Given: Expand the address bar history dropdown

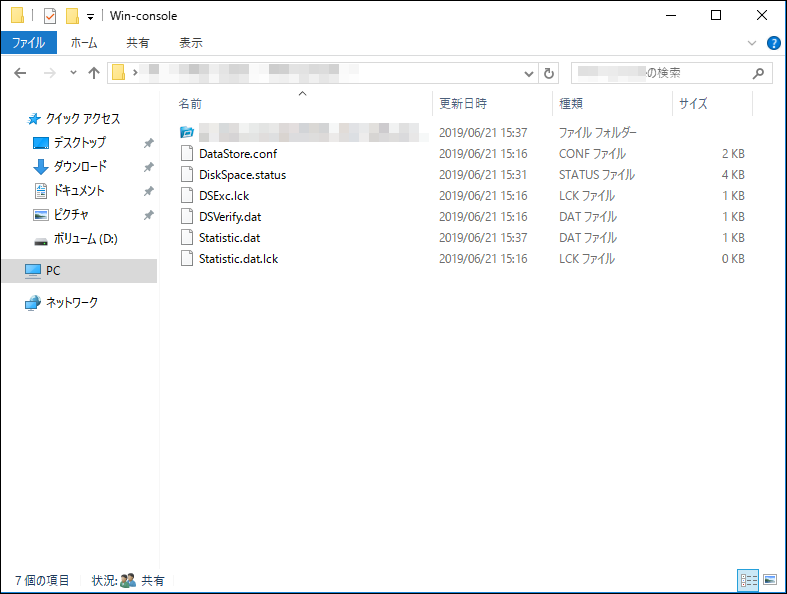Looking at the screenshot, I should [529, 74].
